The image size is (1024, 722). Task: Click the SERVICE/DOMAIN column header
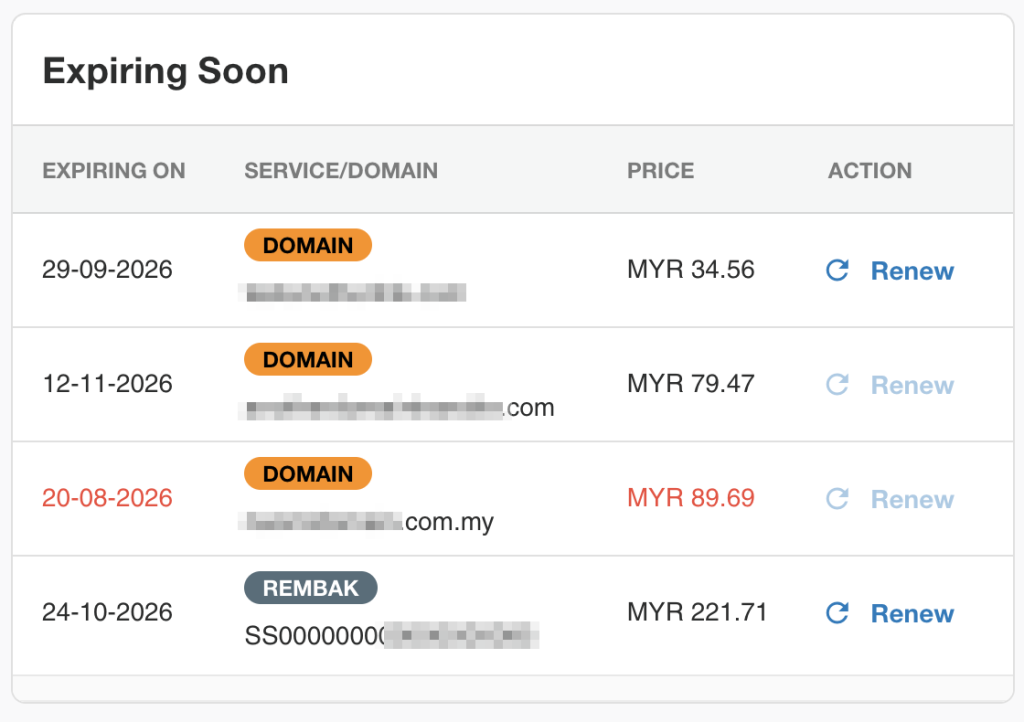(341, 170)
